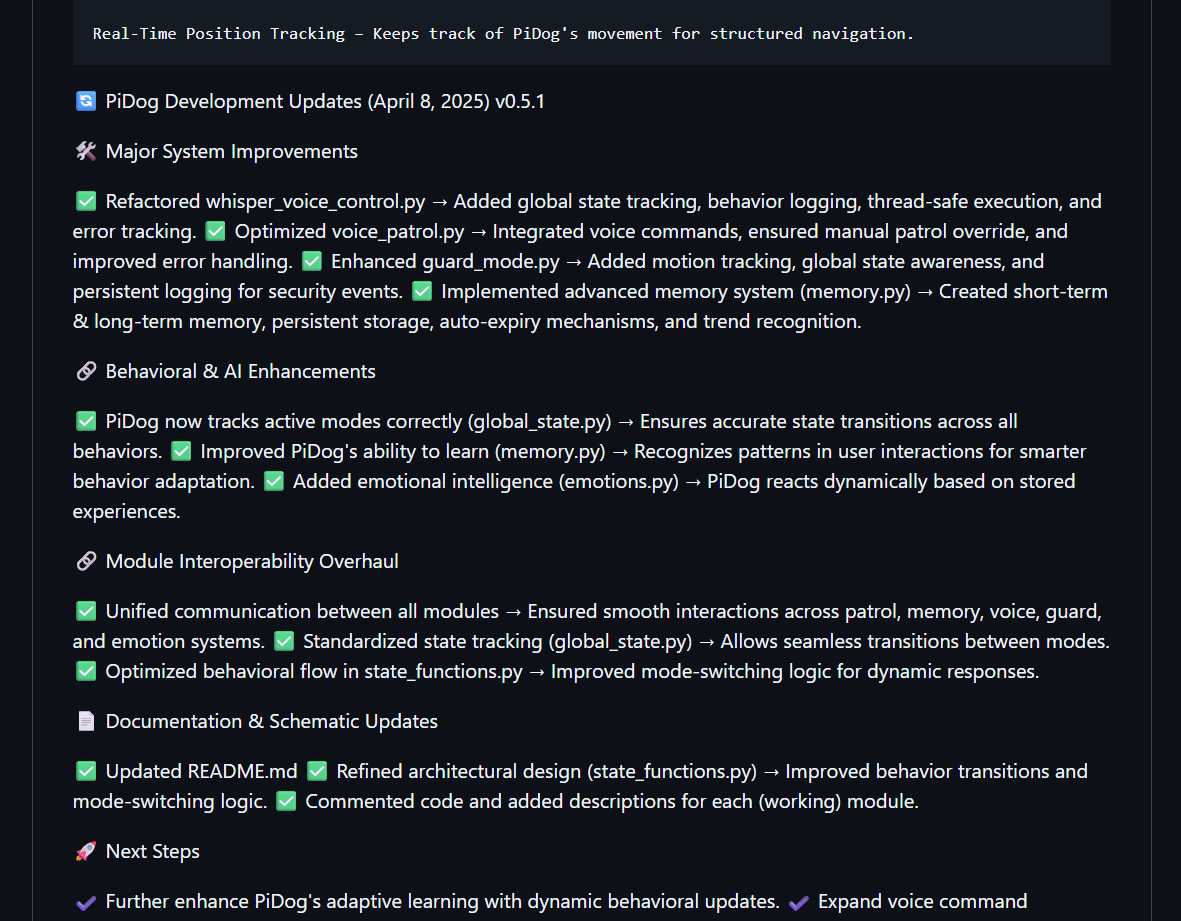
Task: Click the purple check mark before Further enhance
Action: [x=86, y=902]
